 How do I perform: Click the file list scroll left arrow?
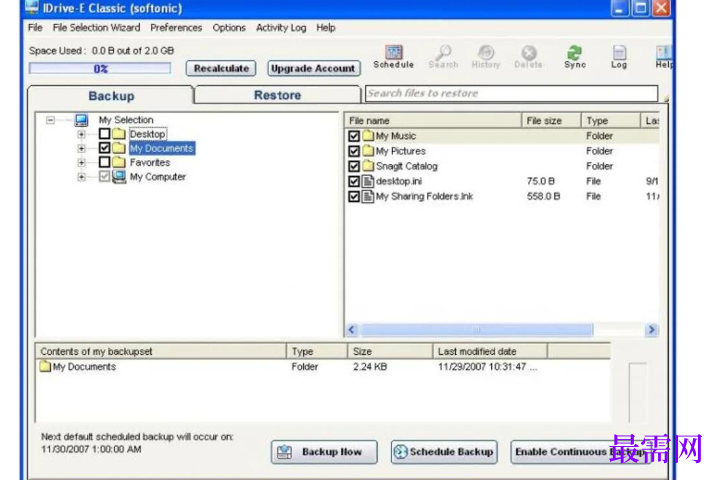point(352,330)
